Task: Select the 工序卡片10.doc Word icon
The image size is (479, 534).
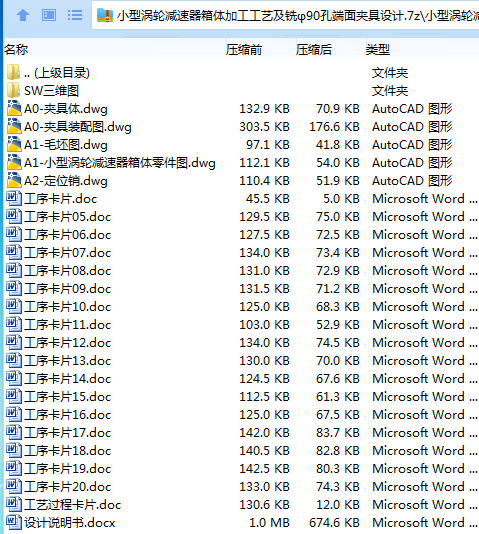Action: (x=14, y=307)
